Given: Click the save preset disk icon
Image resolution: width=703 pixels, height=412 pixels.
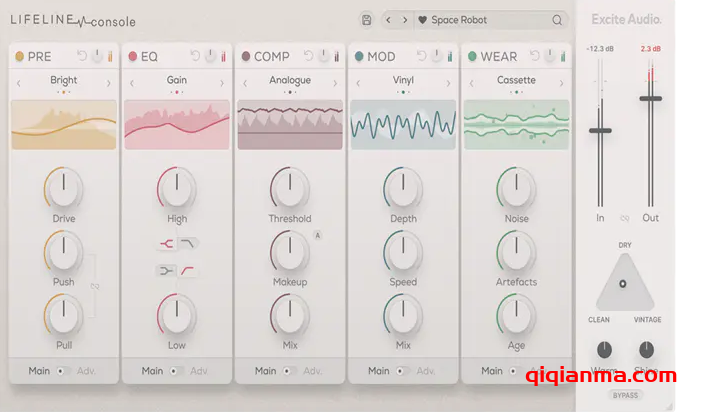Looking at the screenshot, I should tap(367, 20).
